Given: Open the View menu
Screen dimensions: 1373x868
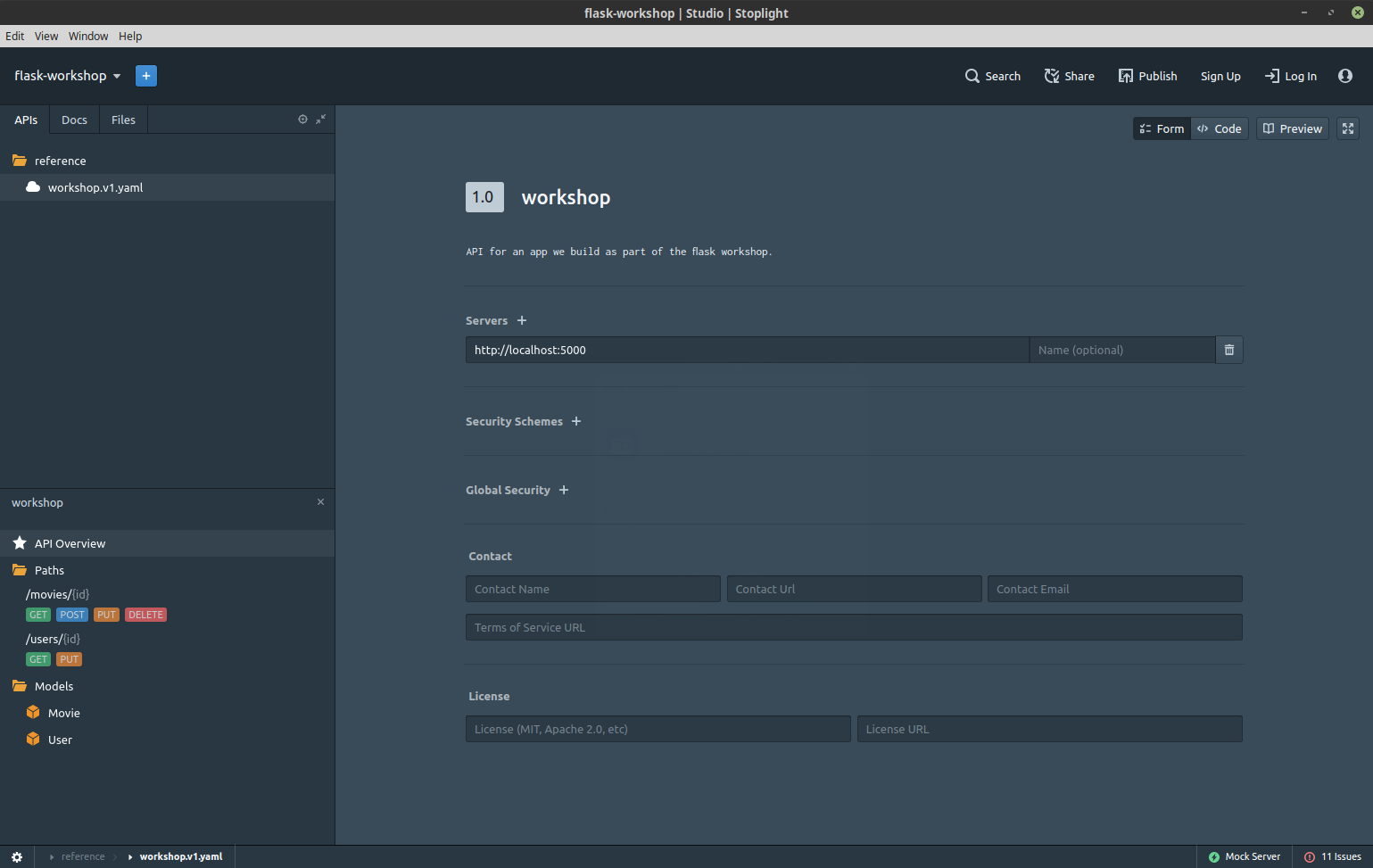Looking at the screenshot, I should point(46,36).
